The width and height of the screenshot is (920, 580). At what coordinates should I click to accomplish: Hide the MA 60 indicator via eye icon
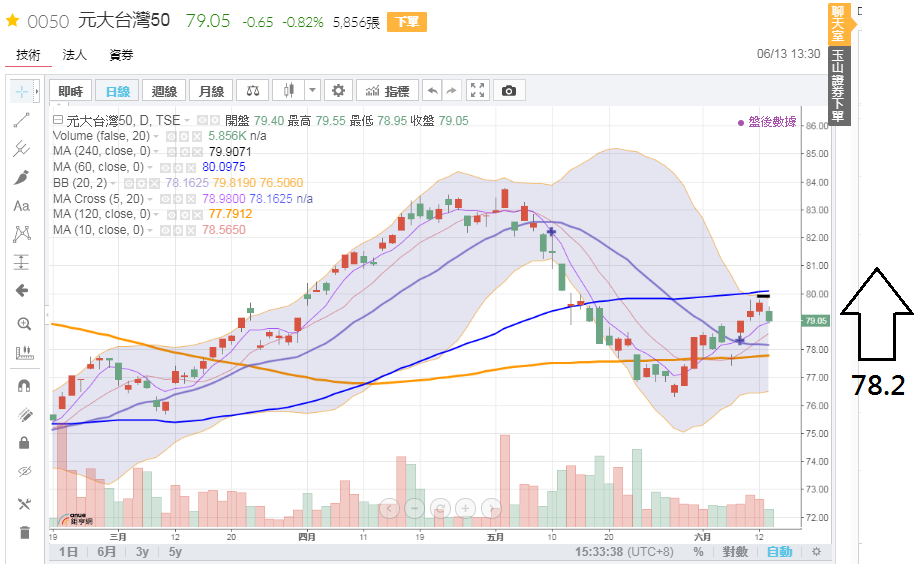click(165, 167)
